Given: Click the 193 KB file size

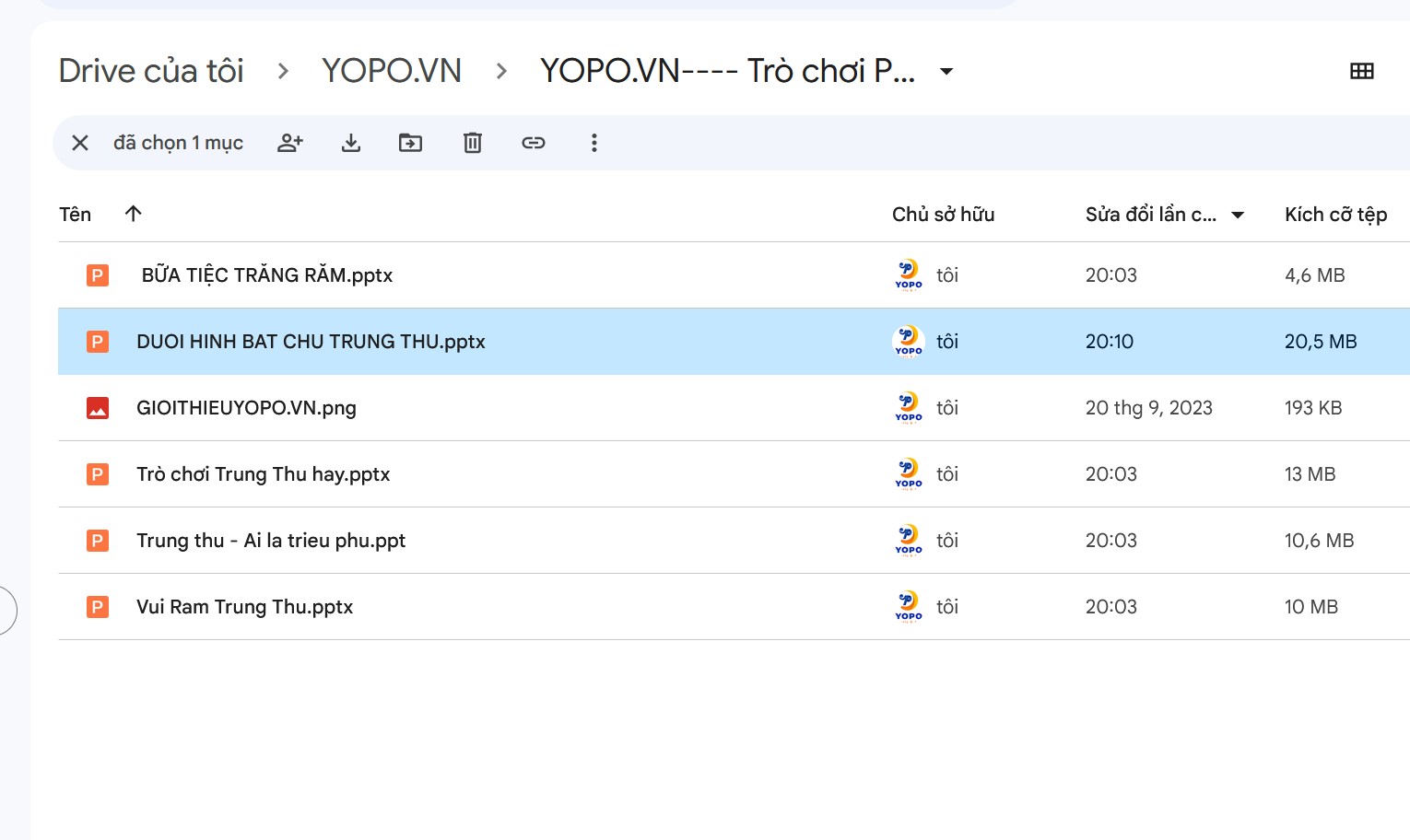Looking at the screenshot, I should [1313, 408].
